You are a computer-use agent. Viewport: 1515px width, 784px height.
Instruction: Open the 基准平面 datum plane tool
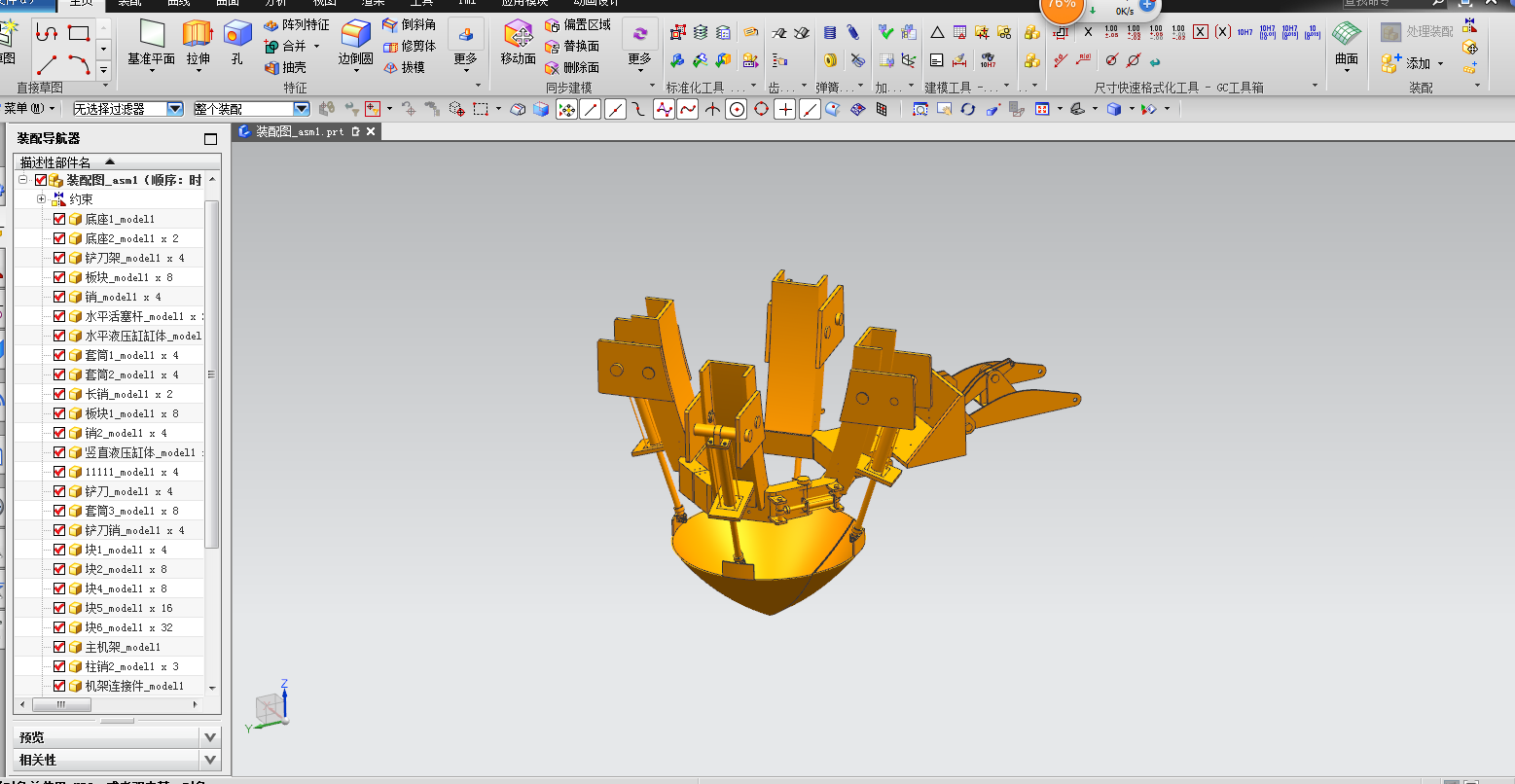pos(152,43)
